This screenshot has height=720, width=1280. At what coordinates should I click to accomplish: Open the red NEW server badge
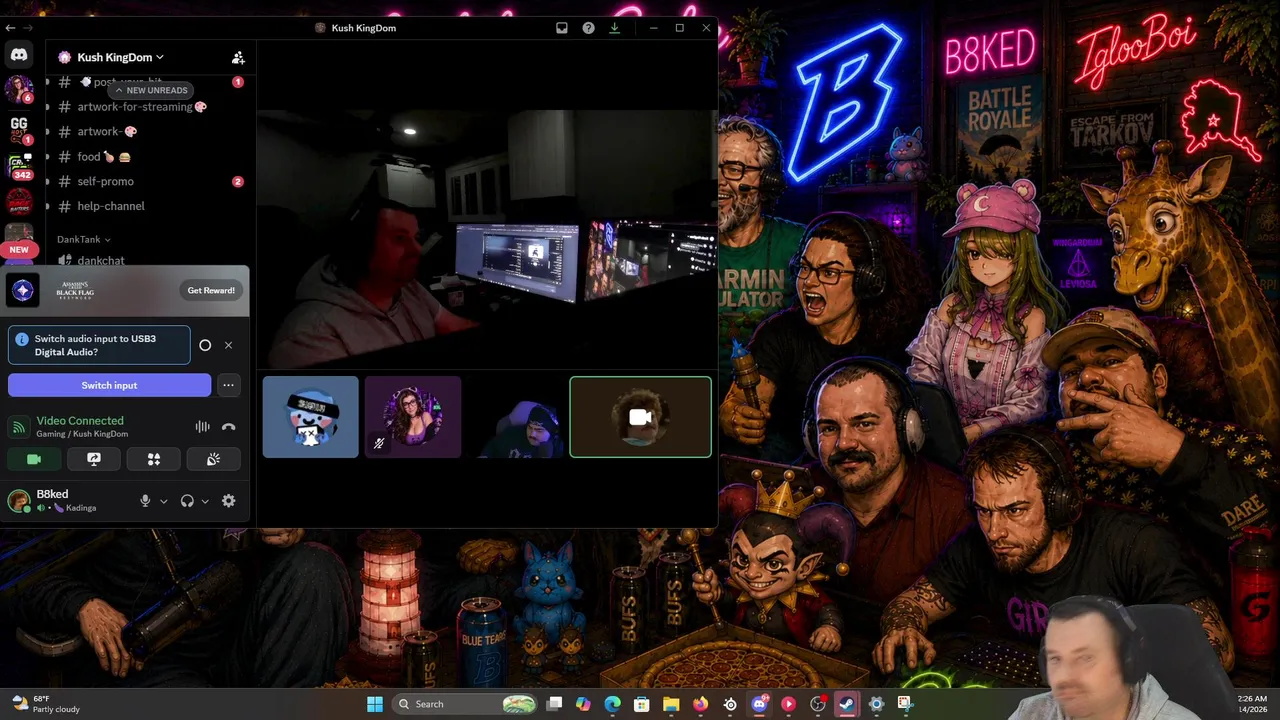pos(19,249)
